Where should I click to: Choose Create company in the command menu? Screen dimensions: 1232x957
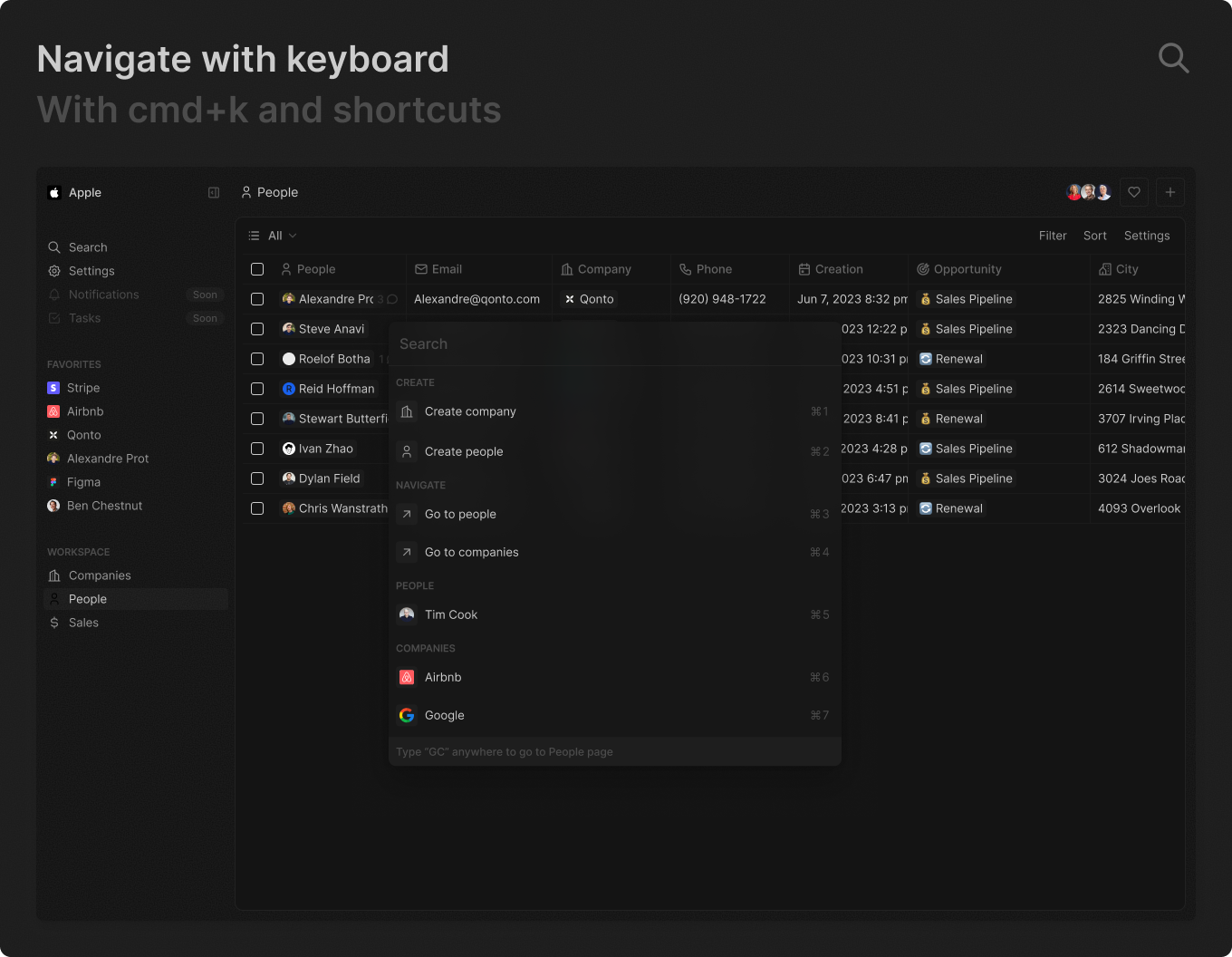(470, 411)
